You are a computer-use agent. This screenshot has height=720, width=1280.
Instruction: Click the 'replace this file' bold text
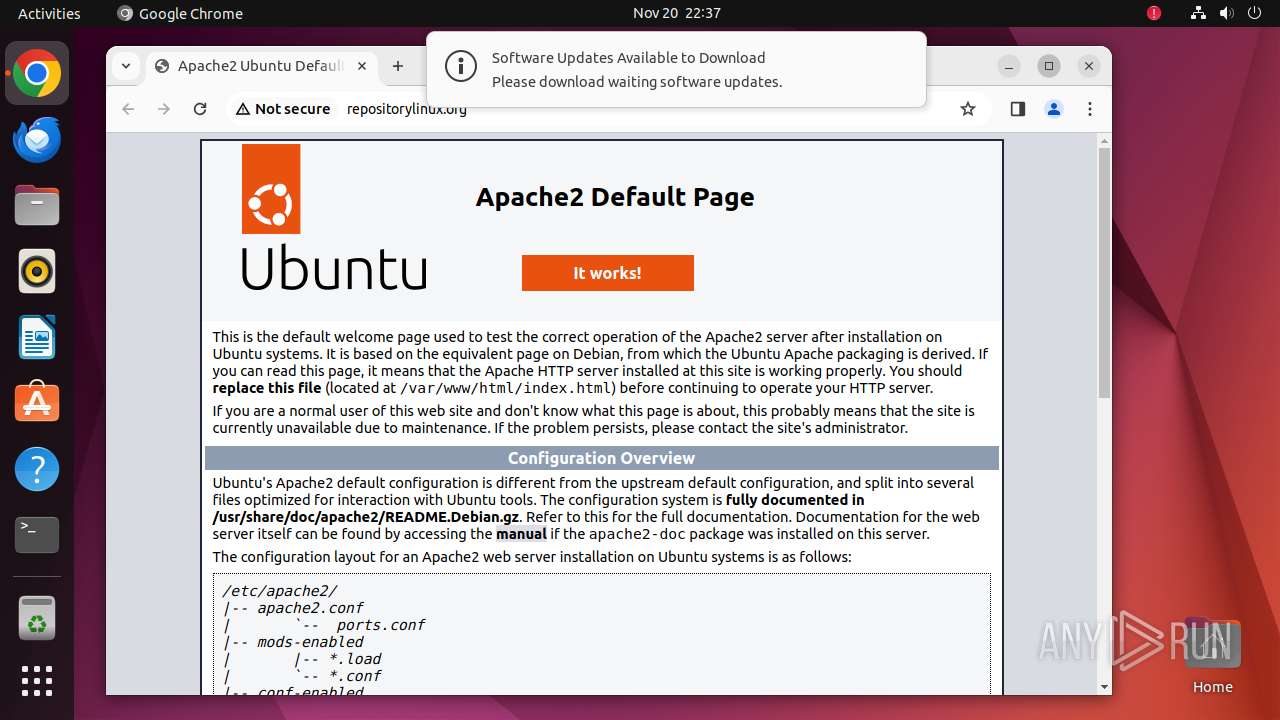click(267, 388)
